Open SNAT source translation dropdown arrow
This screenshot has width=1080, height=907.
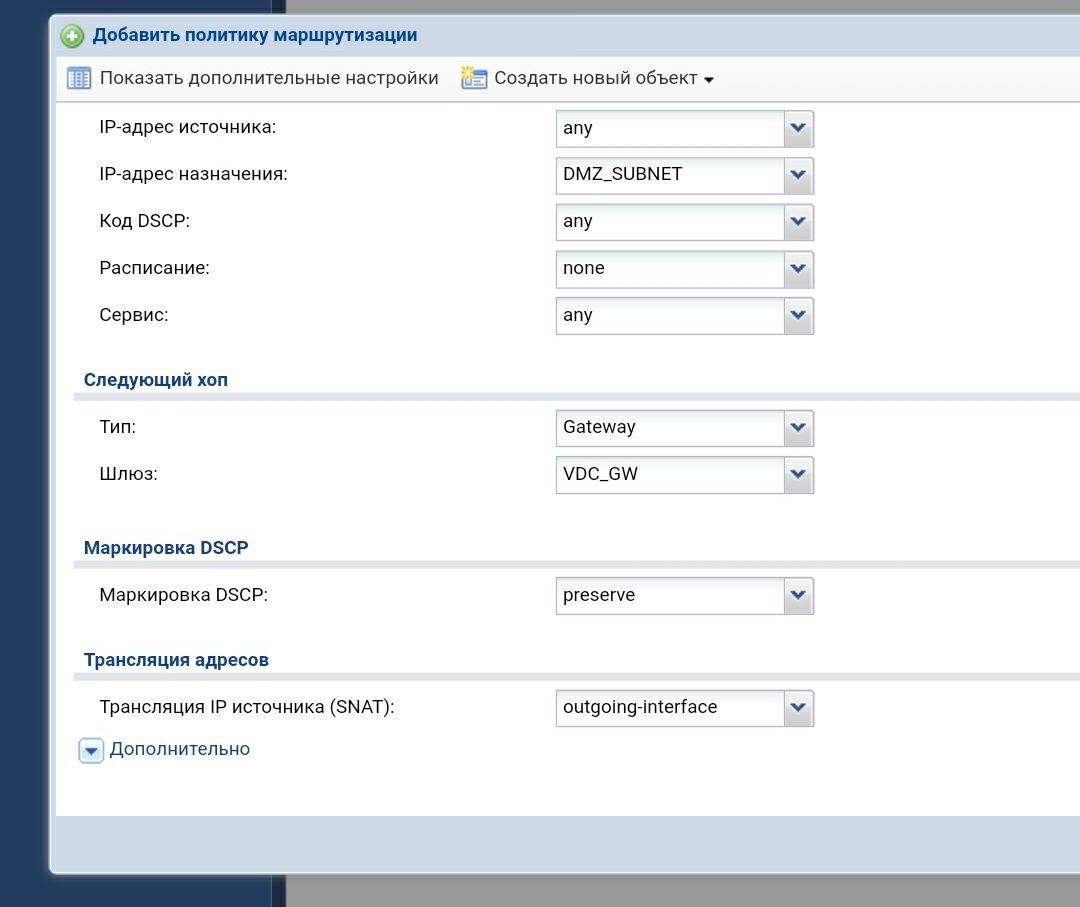pos(798,708)
